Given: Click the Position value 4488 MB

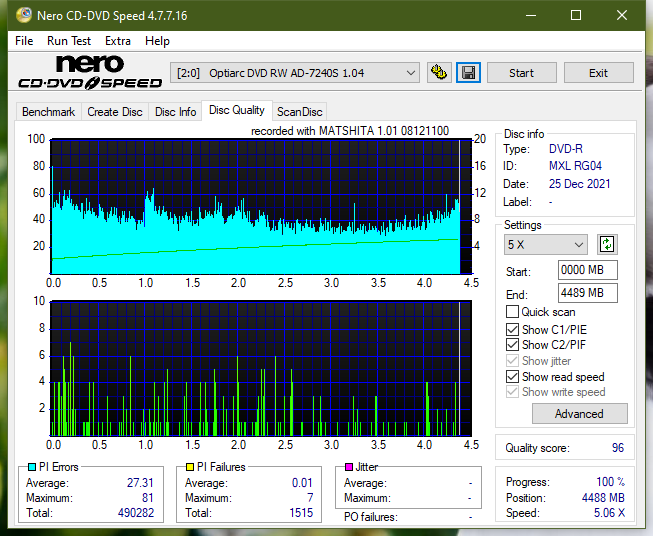Looking at the screenshot, I should pos(603,498).
